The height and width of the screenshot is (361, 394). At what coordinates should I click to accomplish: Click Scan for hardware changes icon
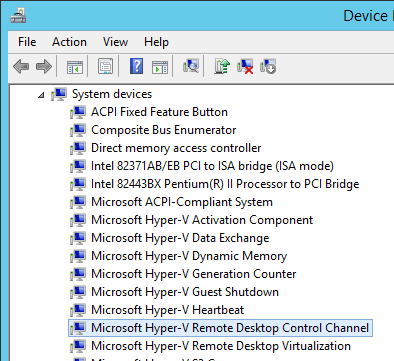(x=191, y=66)
